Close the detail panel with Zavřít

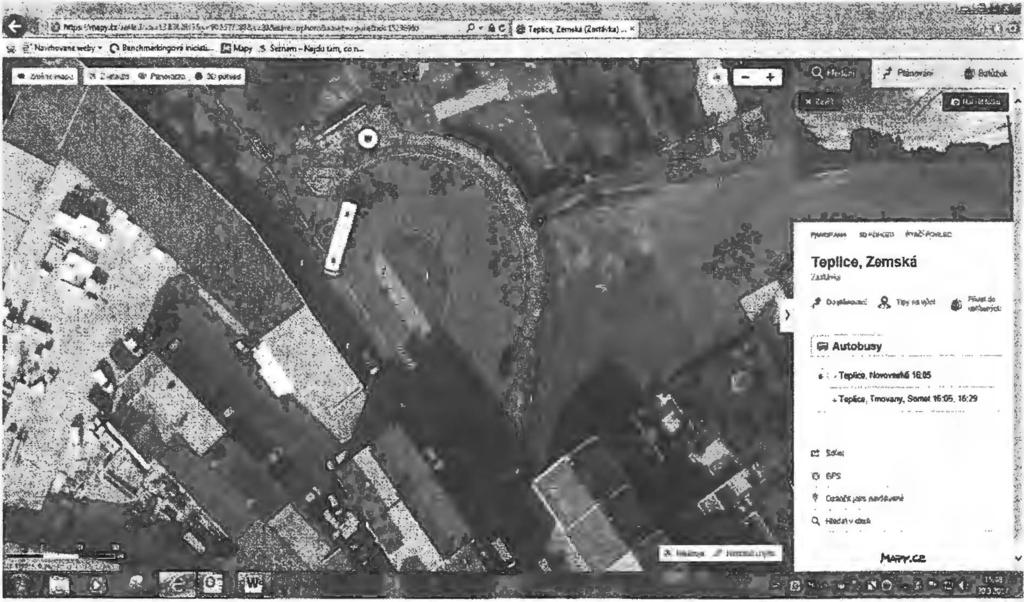tap(819, 102)
